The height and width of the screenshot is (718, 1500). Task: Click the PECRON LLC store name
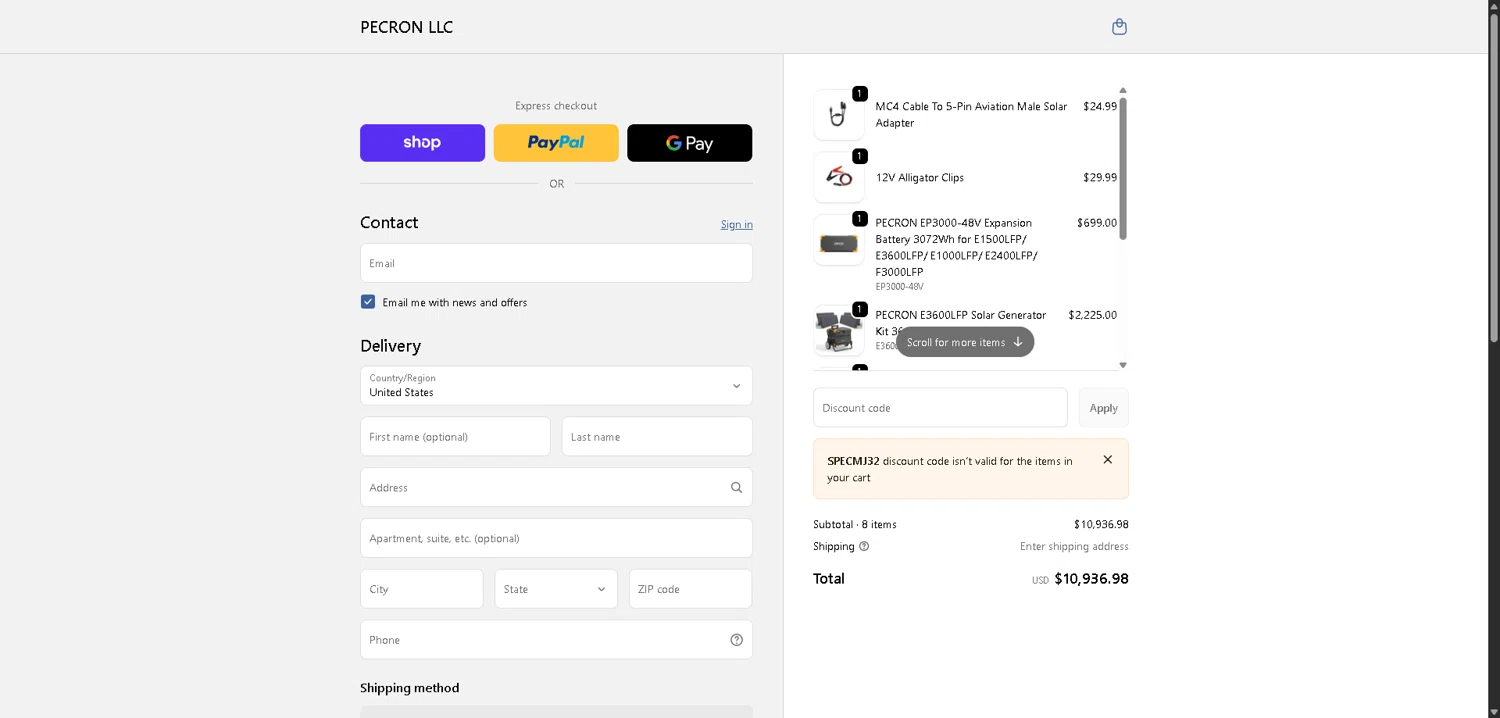tap(406, 27)
